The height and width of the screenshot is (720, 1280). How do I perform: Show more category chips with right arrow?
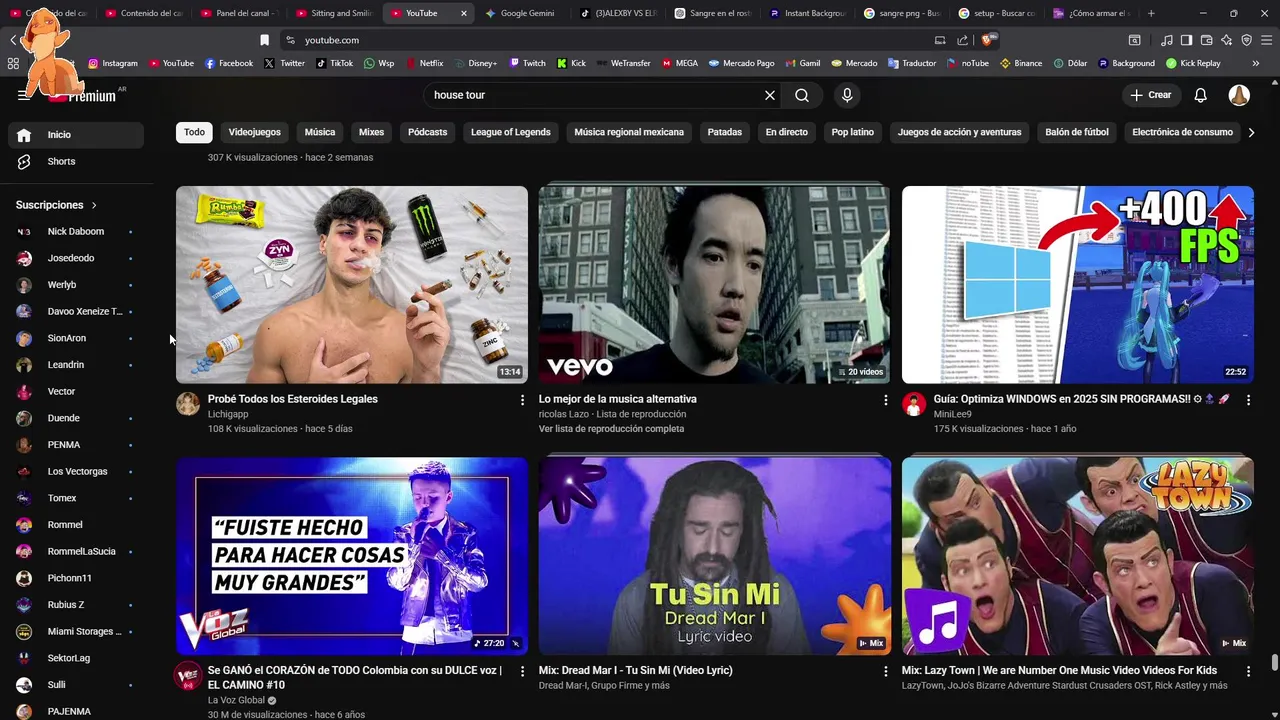1250,132
